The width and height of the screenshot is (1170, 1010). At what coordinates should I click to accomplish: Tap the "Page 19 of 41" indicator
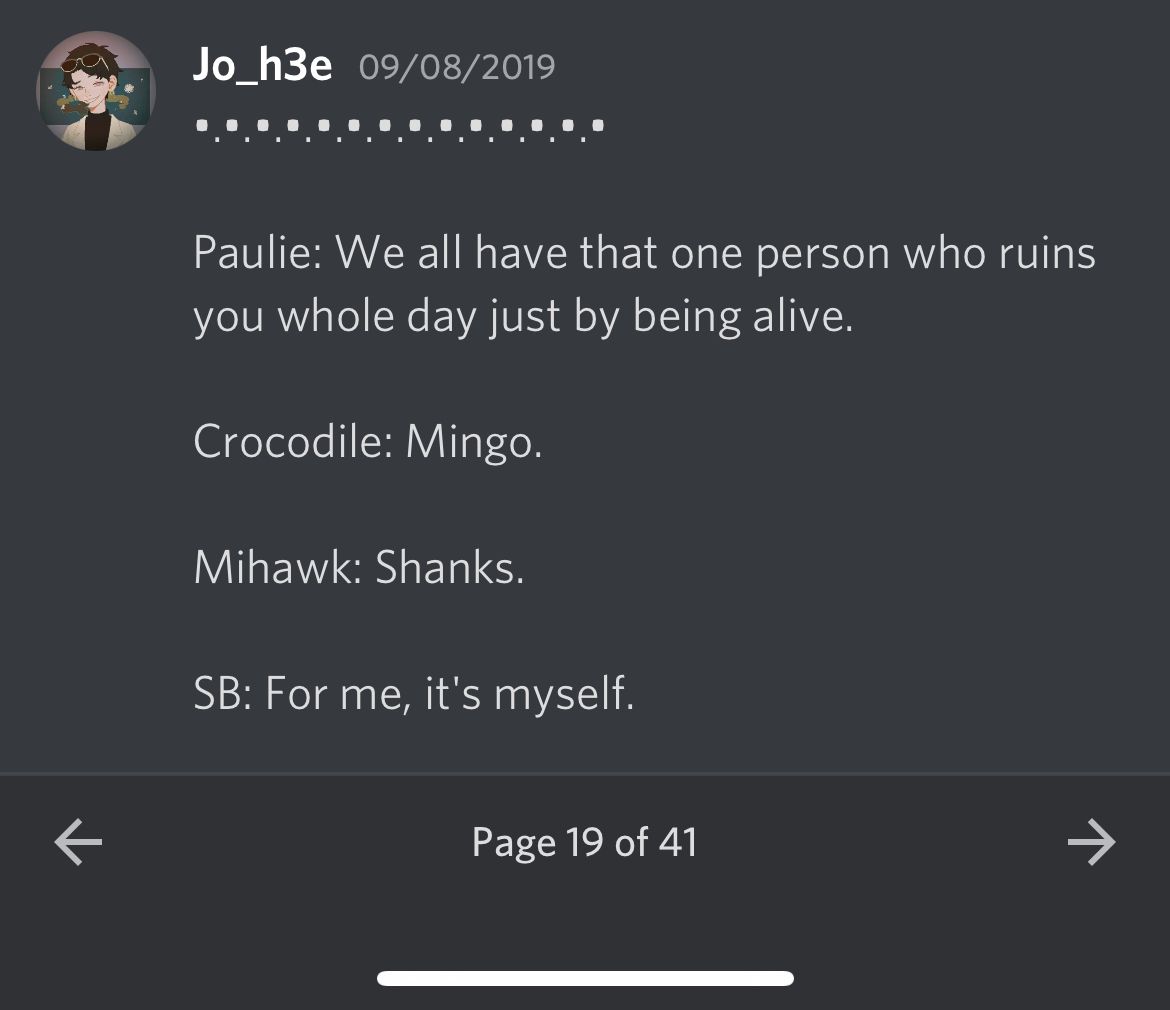pos(584,842)
